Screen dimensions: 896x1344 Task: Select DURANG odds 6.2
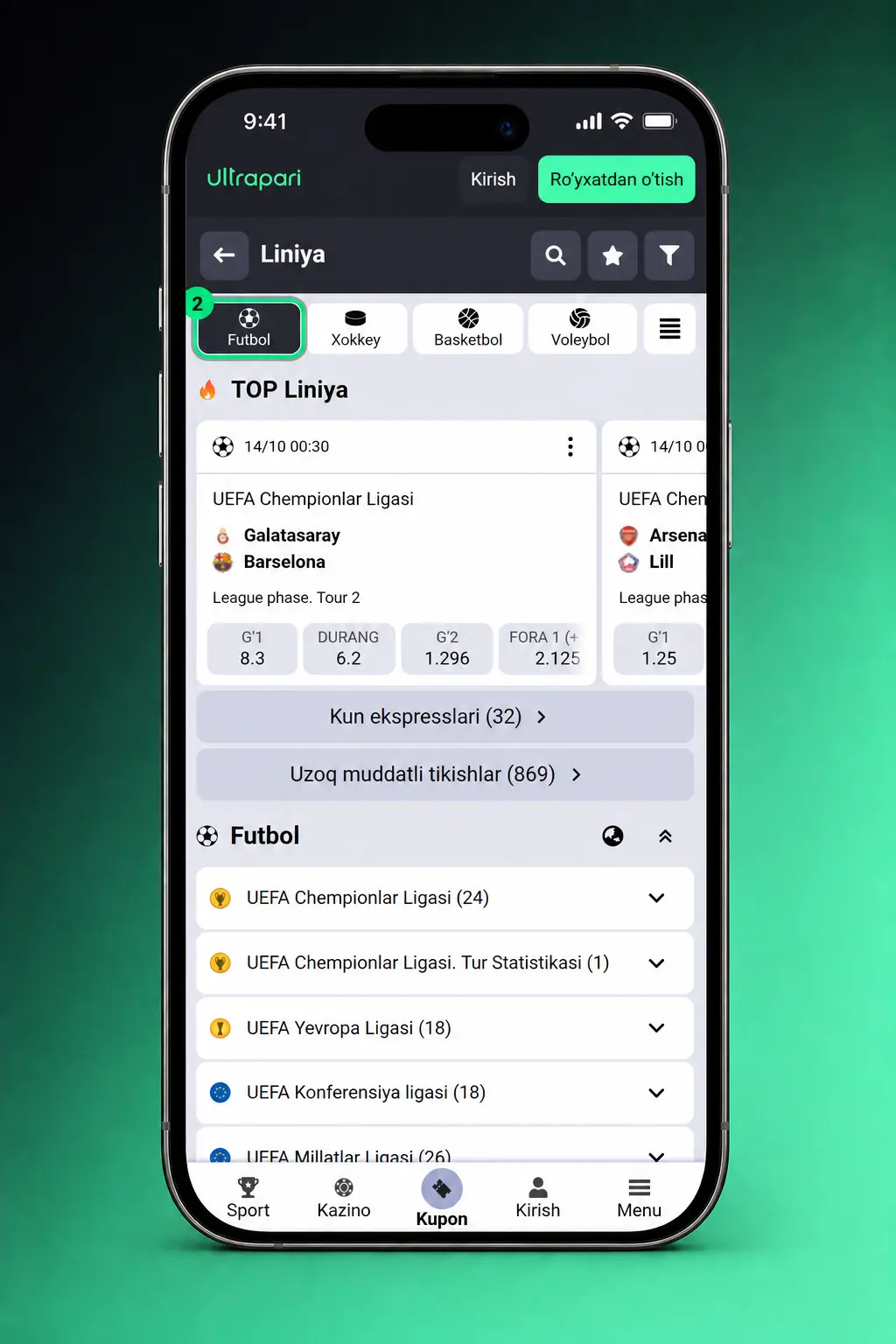348,648
